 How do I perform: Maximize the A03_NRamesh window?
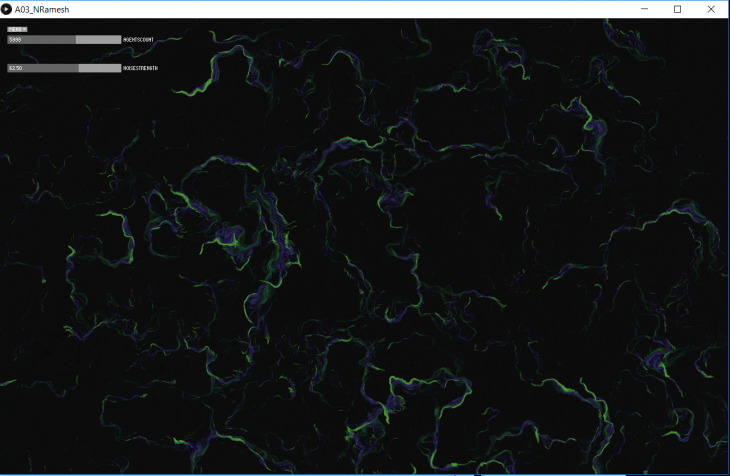point(677,9)
